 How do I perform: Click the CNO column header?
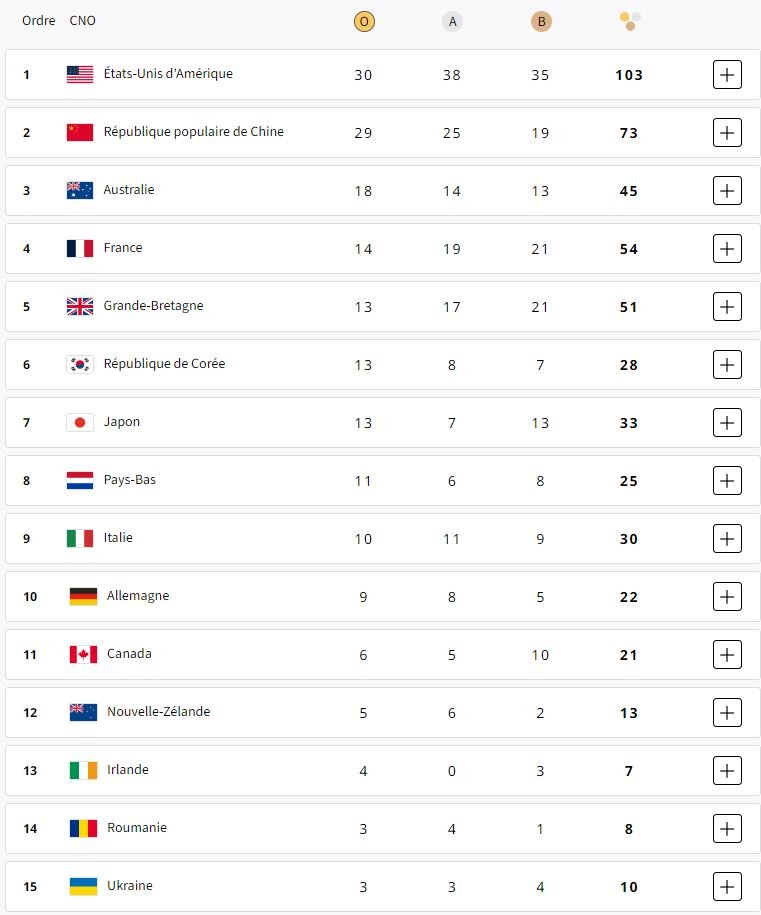(x=83, y=21)
